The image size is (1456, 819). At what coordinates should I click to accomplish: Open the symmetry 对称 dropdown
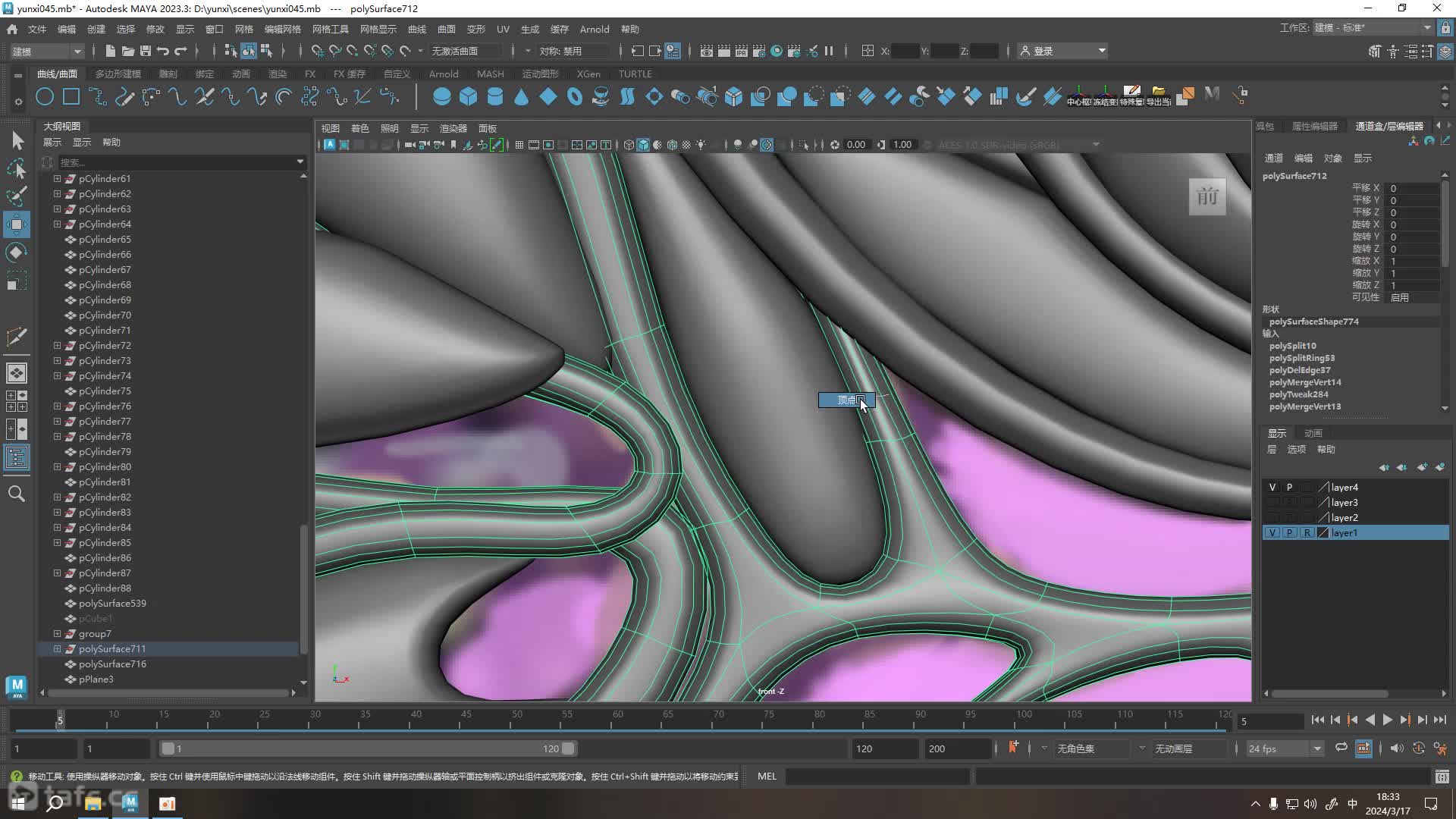pyautogui.click(x=573, y=51)
